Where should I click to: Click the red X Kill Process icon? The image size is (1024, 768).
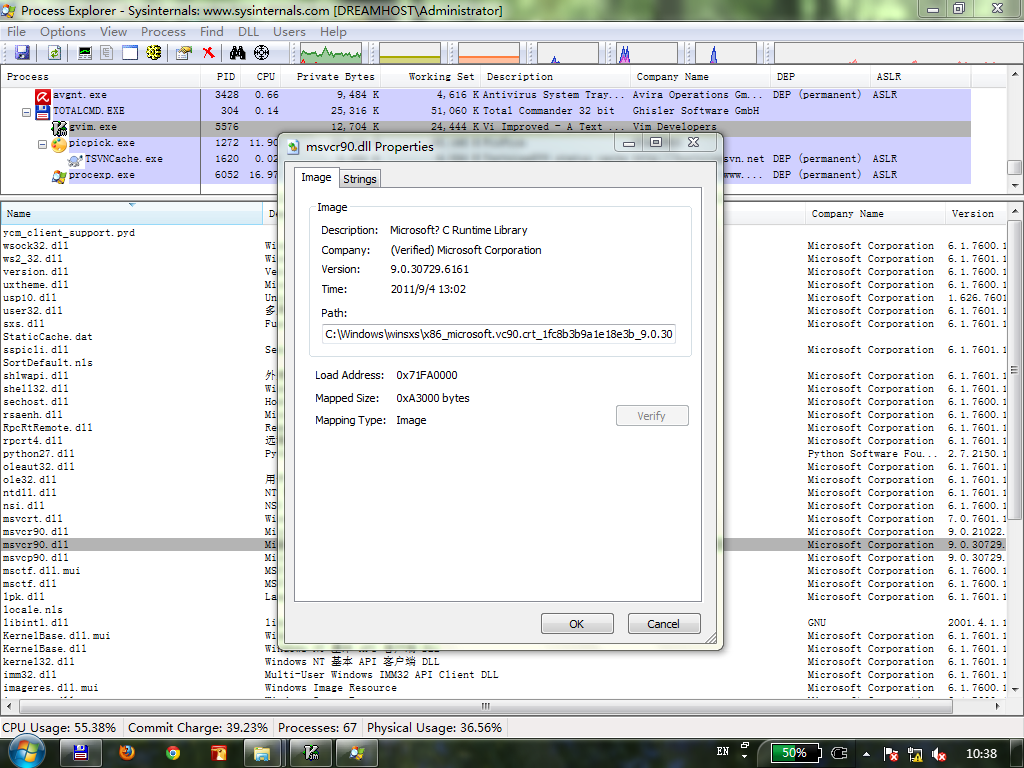point(208,53)
